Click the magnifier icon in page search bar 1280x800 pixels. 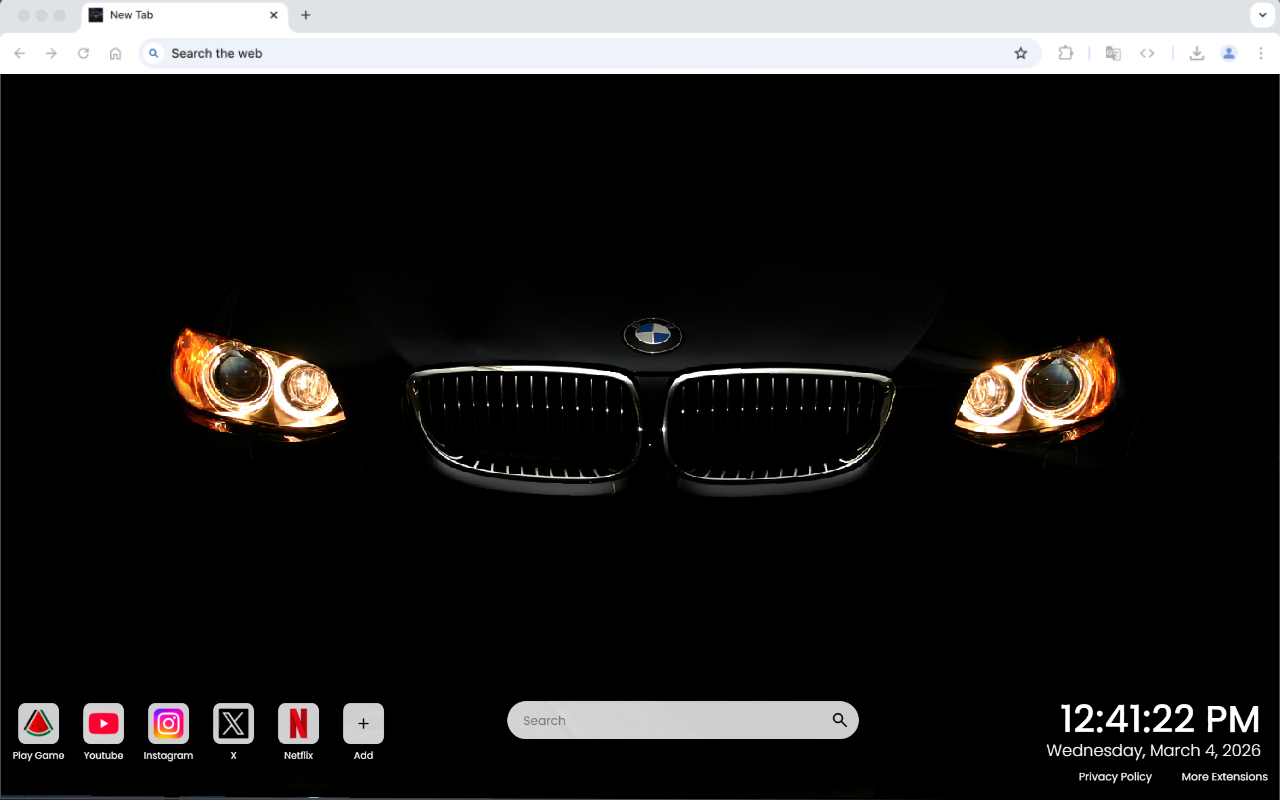pyautogui.click(x=840, y=720)
